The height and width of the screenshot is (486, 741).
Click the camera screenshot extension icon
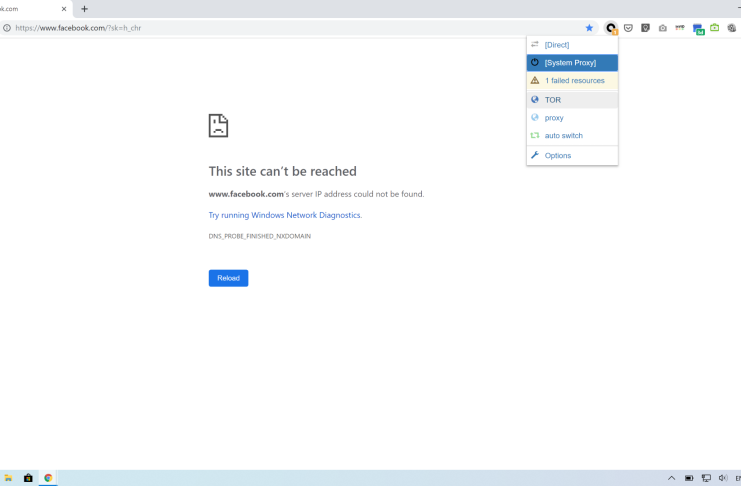[x=663, y=28]
